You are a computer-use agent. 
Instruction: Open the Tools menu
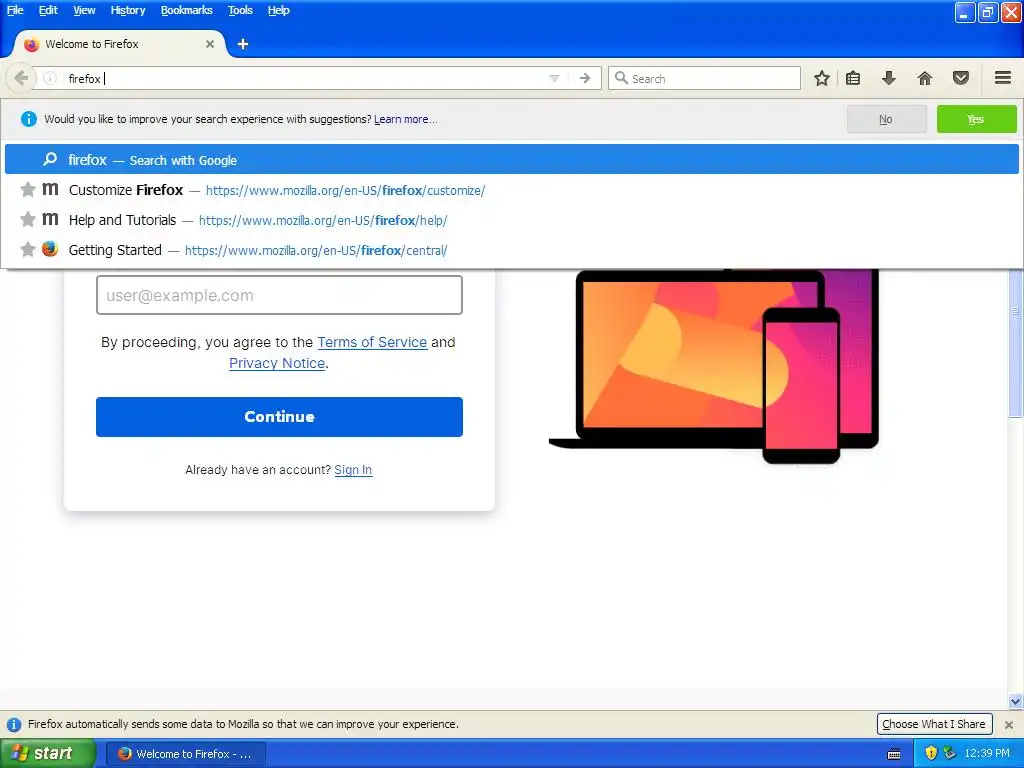click(x=240, y=10)
